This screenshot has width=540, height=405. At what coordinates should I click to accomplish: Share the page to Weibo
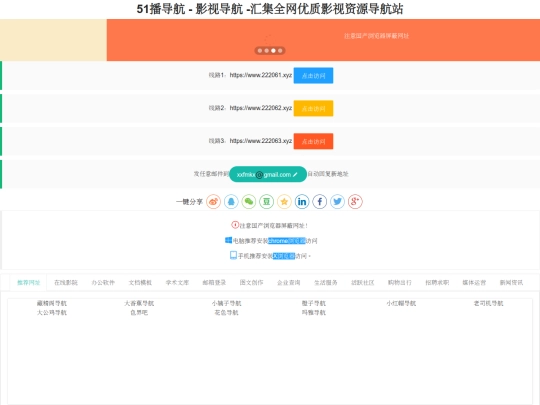point(213,201)
